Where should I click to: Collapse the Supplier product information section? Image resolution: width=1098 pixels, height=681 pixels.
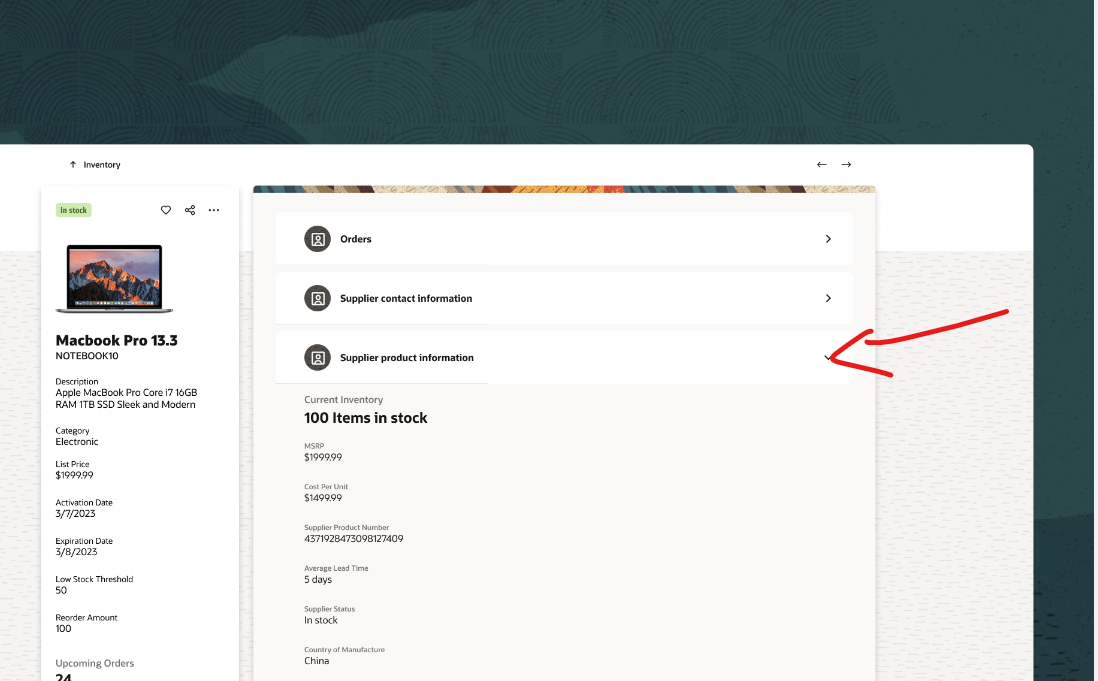(828, 357)
